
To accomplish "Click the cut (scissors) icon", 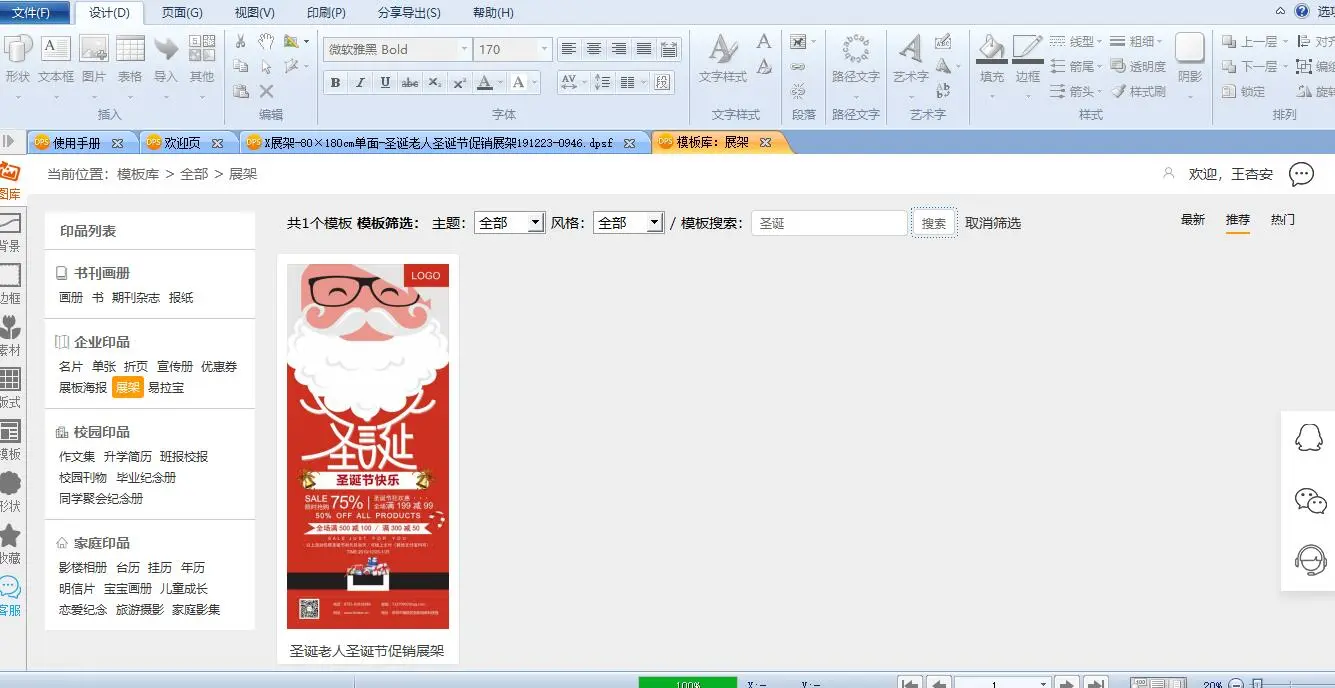I will [x=241, y=41].
